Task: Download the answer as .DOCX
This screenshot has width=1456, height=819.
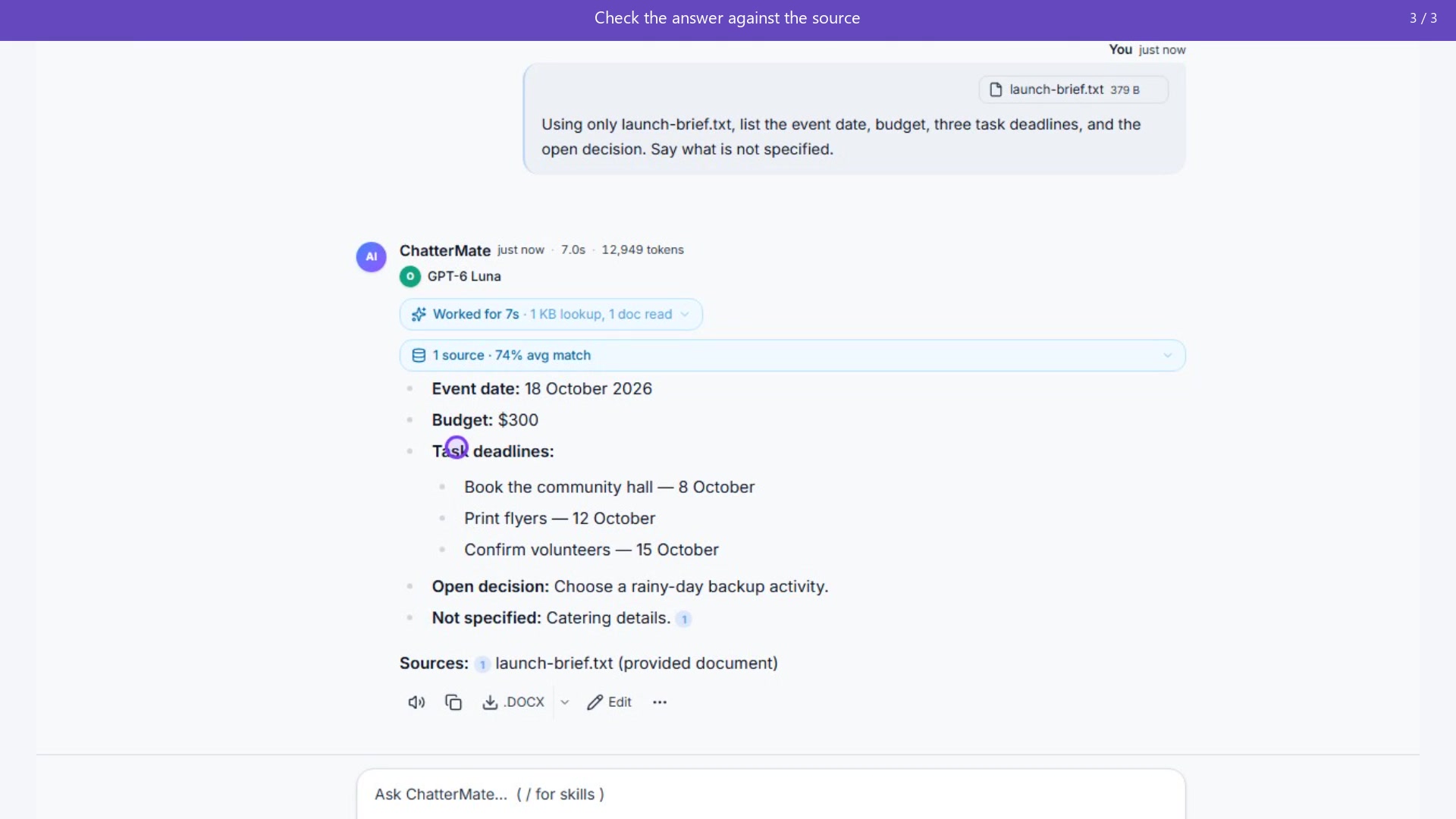Action: click(x=513, y=702)
